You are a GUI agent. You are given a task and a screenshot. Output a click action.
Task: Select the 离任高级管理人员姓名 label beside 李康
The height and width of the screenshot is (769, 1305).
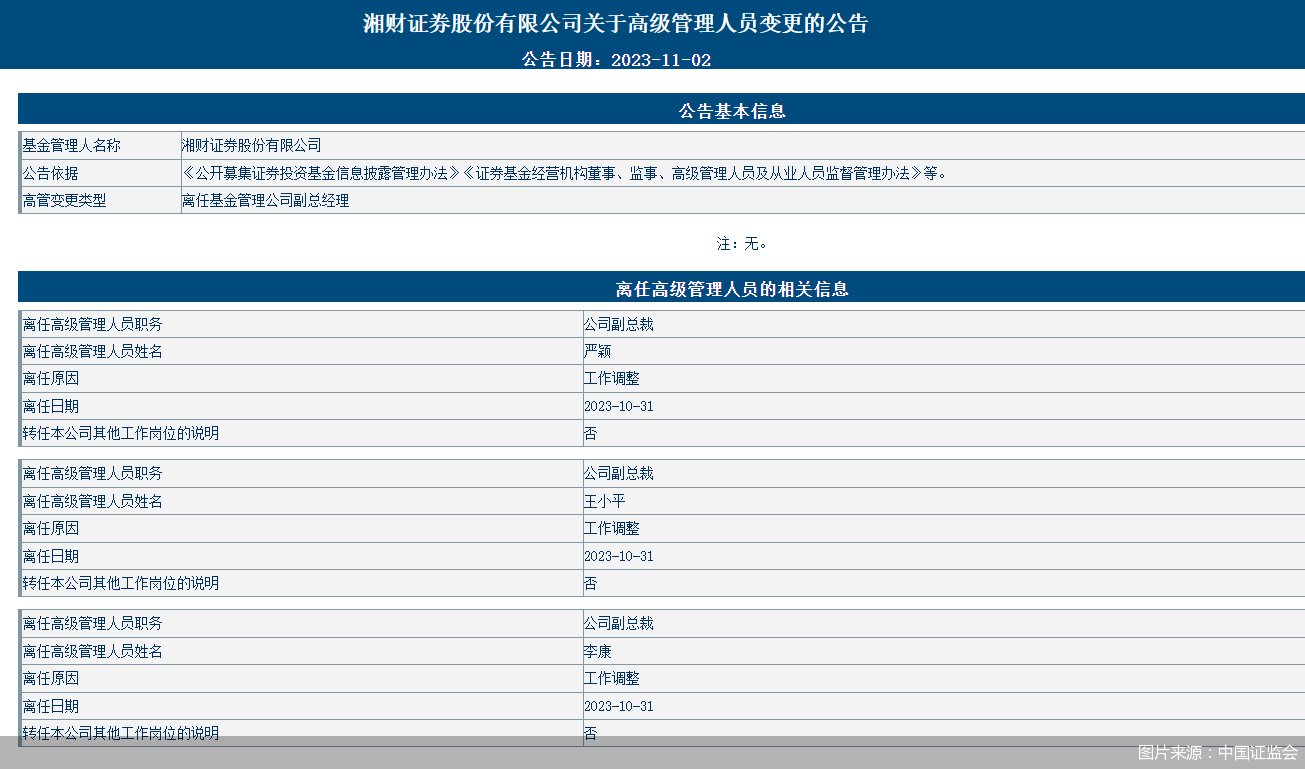(93, 652)
